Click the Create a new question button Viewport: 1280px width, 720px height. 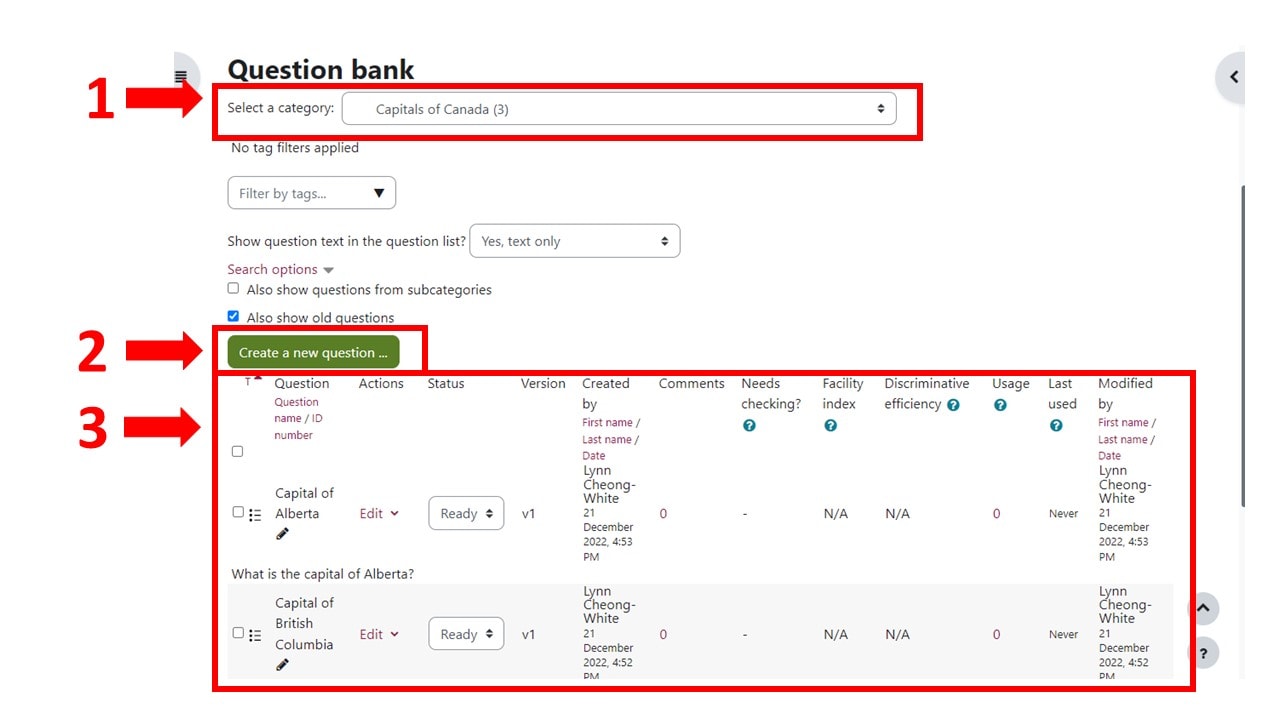click(x=313, y=353)
